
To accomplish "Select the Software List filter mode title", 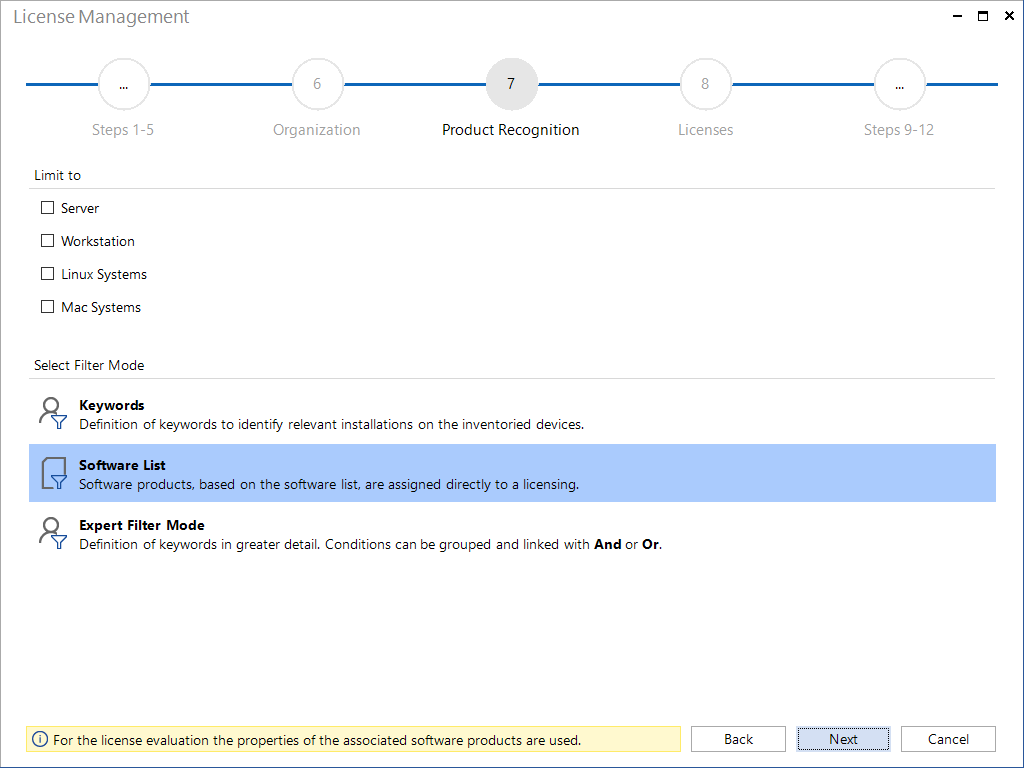I will [x=122, y=465].
